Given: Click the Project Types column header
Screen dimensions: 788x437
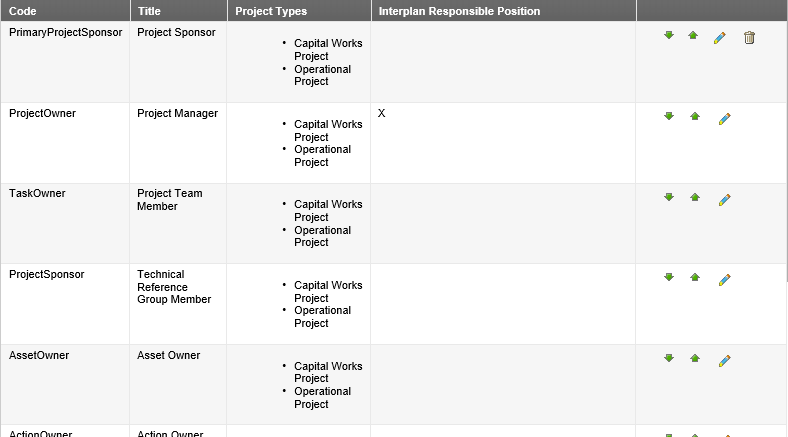Looking at the screenshot, I should 271,11.
